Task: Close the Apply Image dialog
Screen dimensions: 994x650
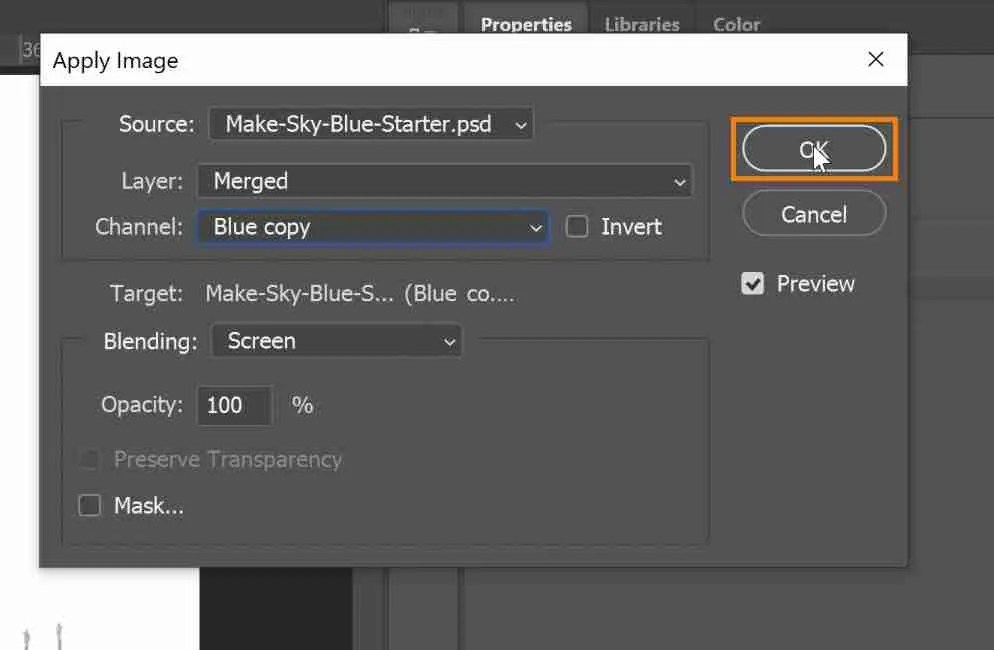Action: coord(876,59)
